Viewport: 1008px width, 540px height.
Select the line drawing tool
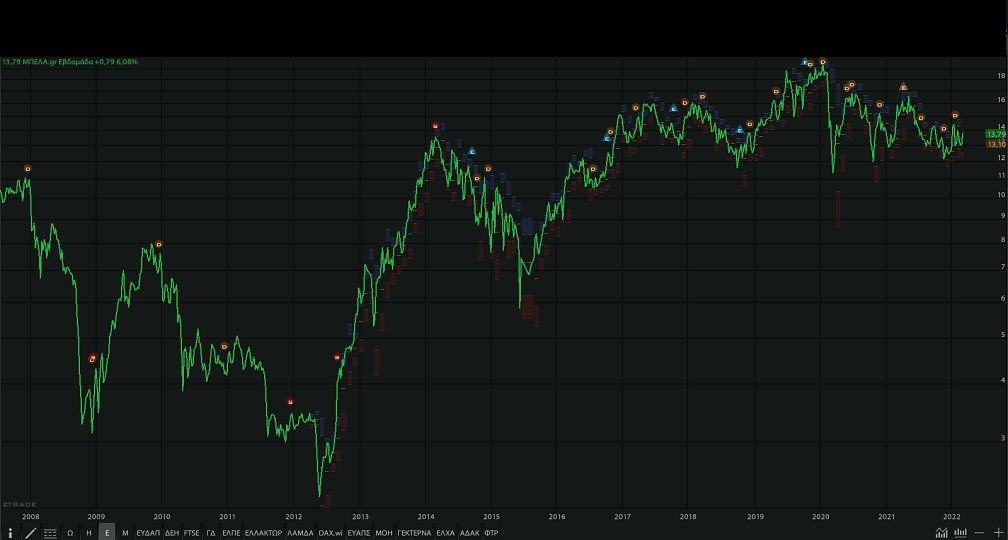[x=30, y=532]
